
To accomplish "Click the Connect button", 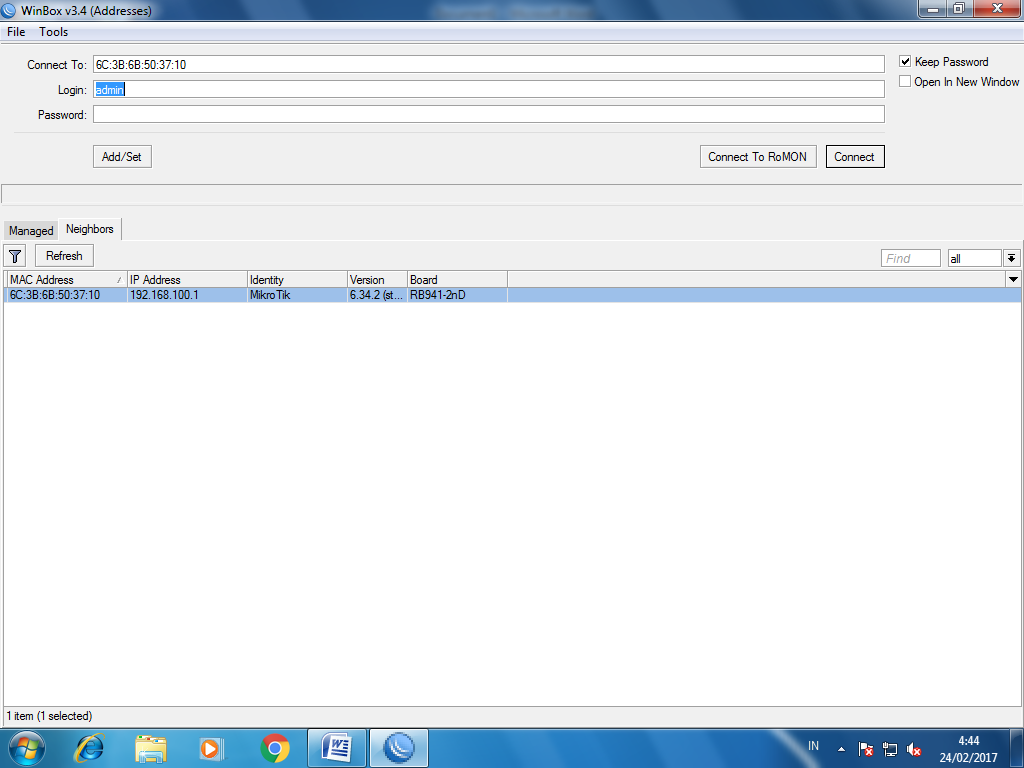I will pos(854,157).
